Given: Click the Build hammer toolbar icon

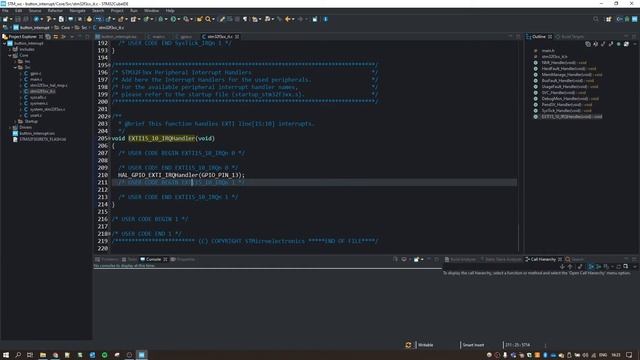Looking at the screenshot, I should coord(49,19).
